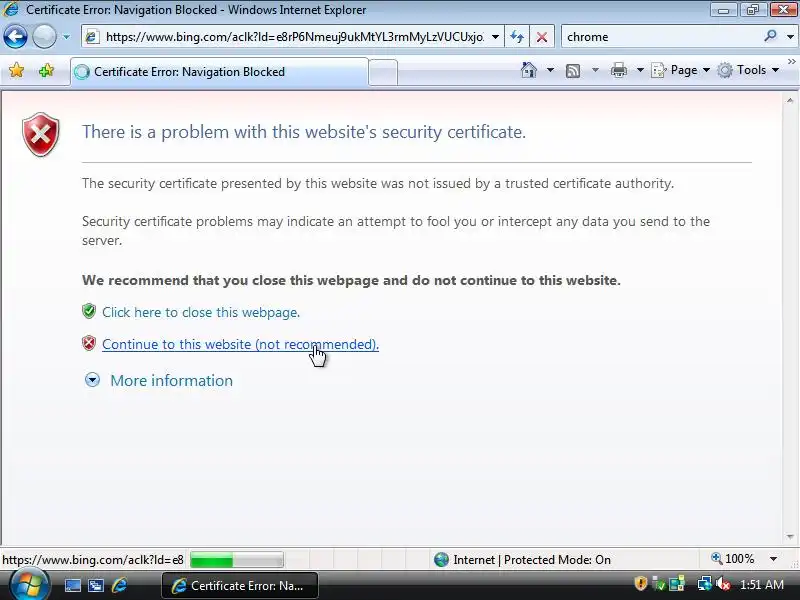This screenshot has height=600, width=800.
Task: Click the magnifier search icon
Action: coord(770,36)
